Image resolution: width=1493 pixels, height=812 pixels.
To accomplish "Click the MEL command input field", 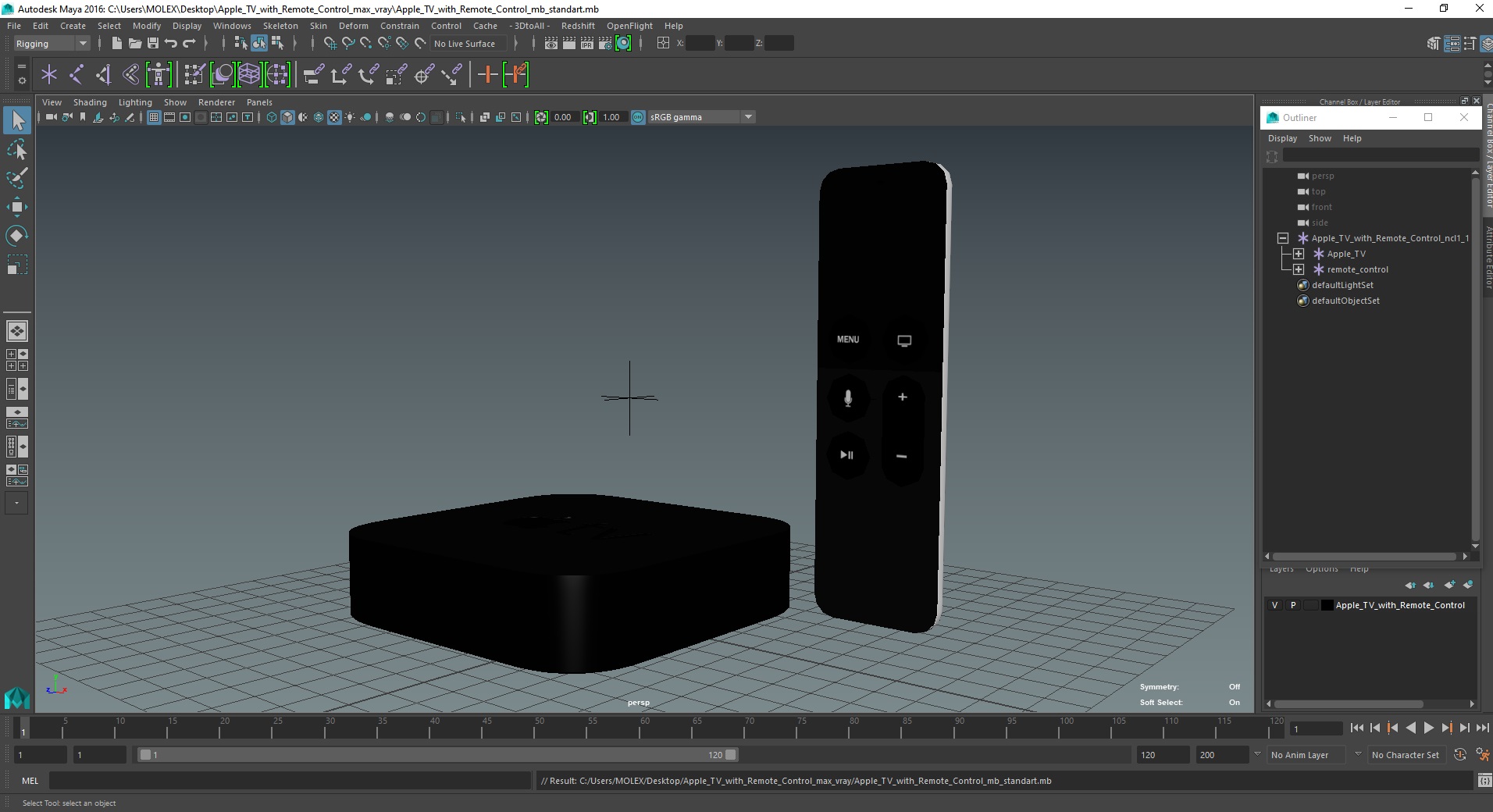I will [x=290, y=781].
